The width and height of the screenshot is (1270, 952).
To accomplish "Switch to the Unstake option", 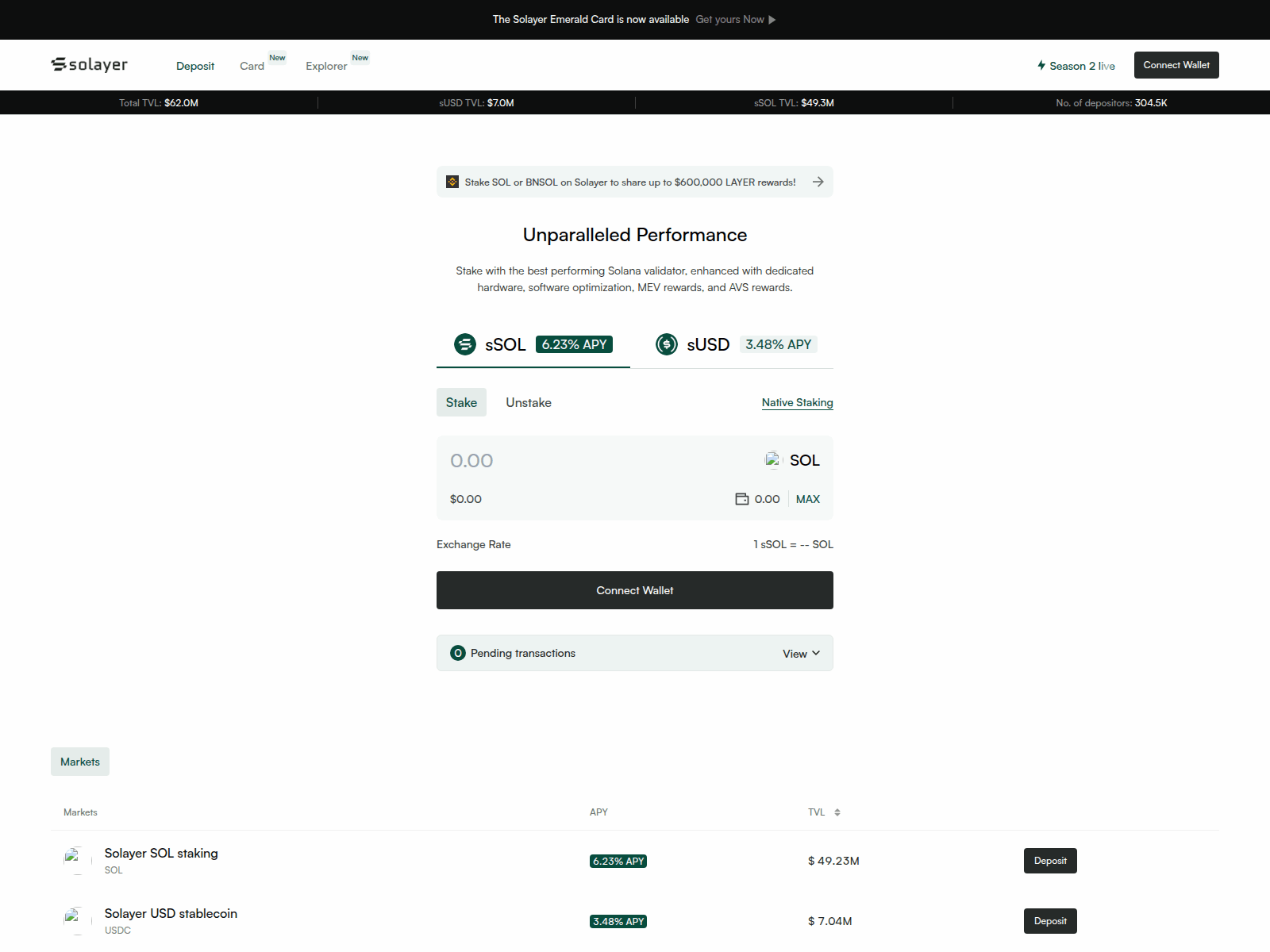I will pos(528,402).
